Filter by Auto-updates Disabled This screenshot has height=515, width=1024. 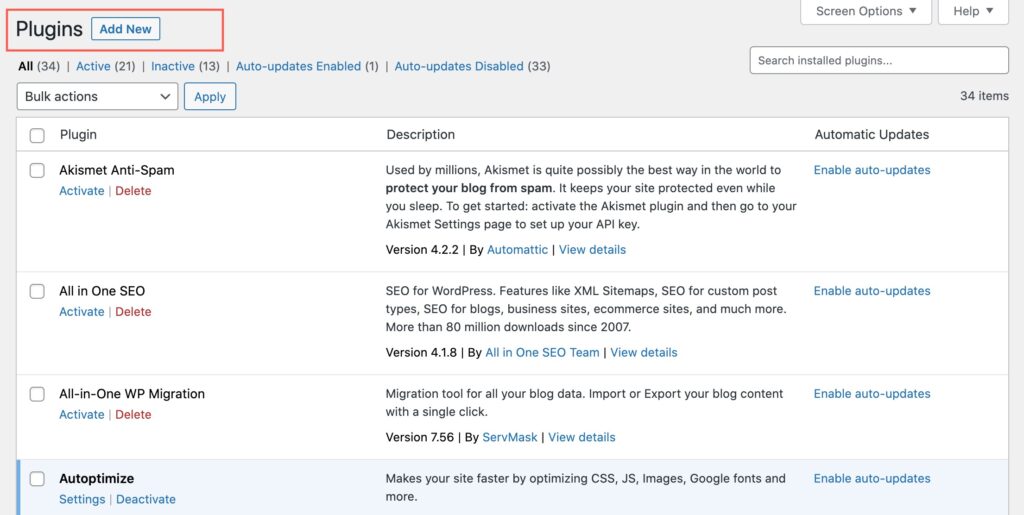[459, 66]
